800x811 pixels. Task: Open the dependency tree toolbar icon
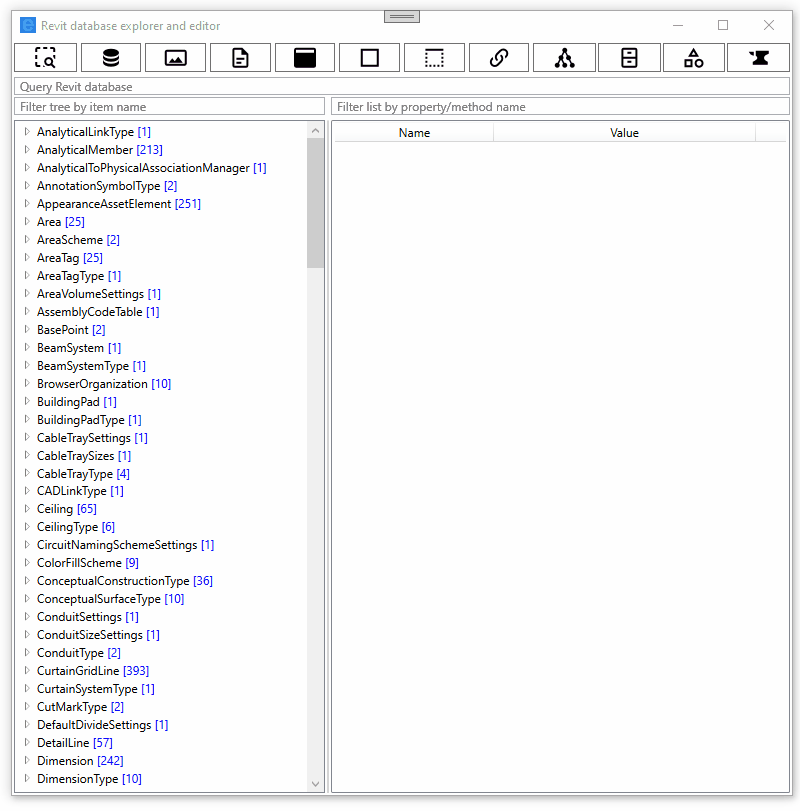tap(563, 58)
